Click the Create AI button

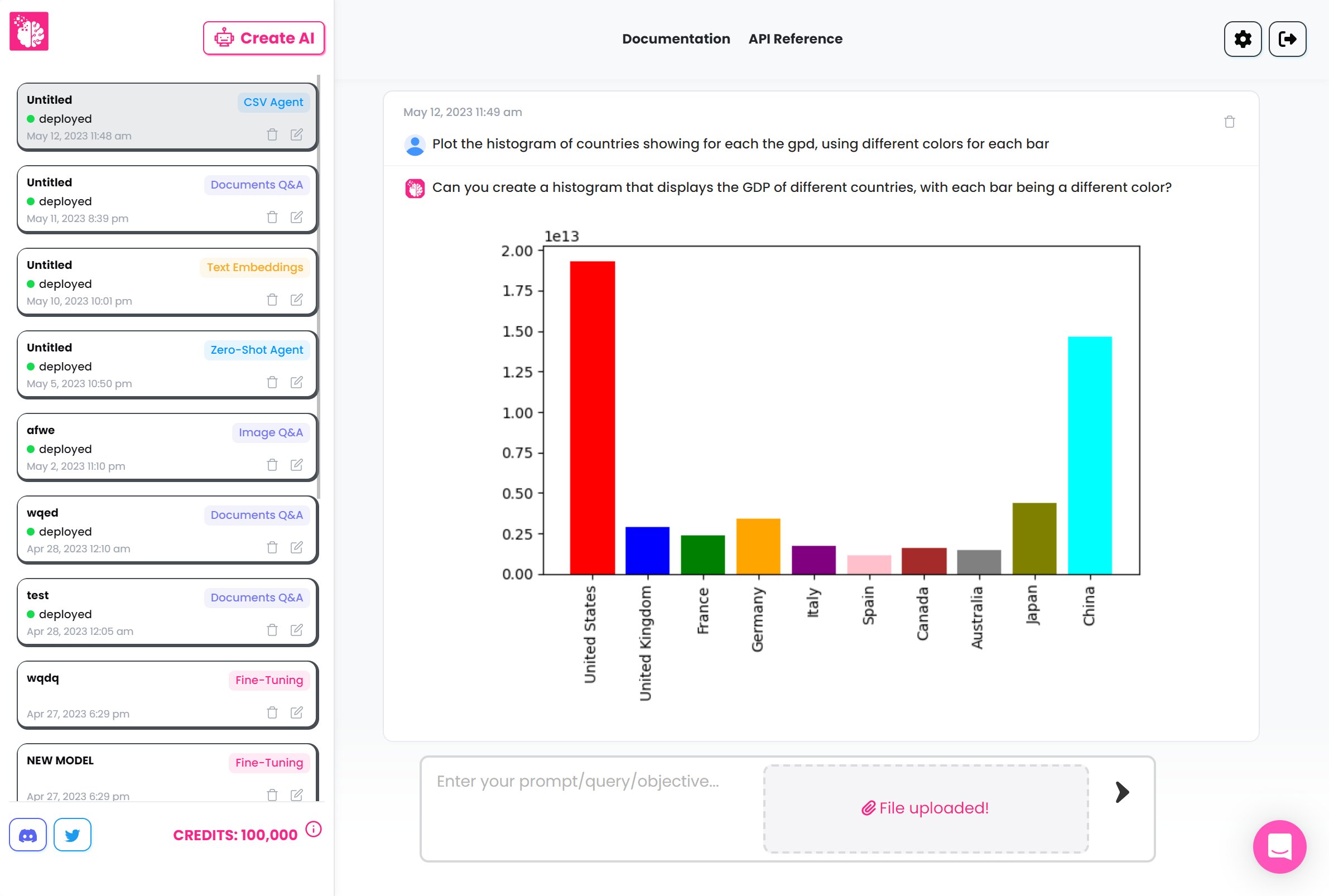click(264, 38)
